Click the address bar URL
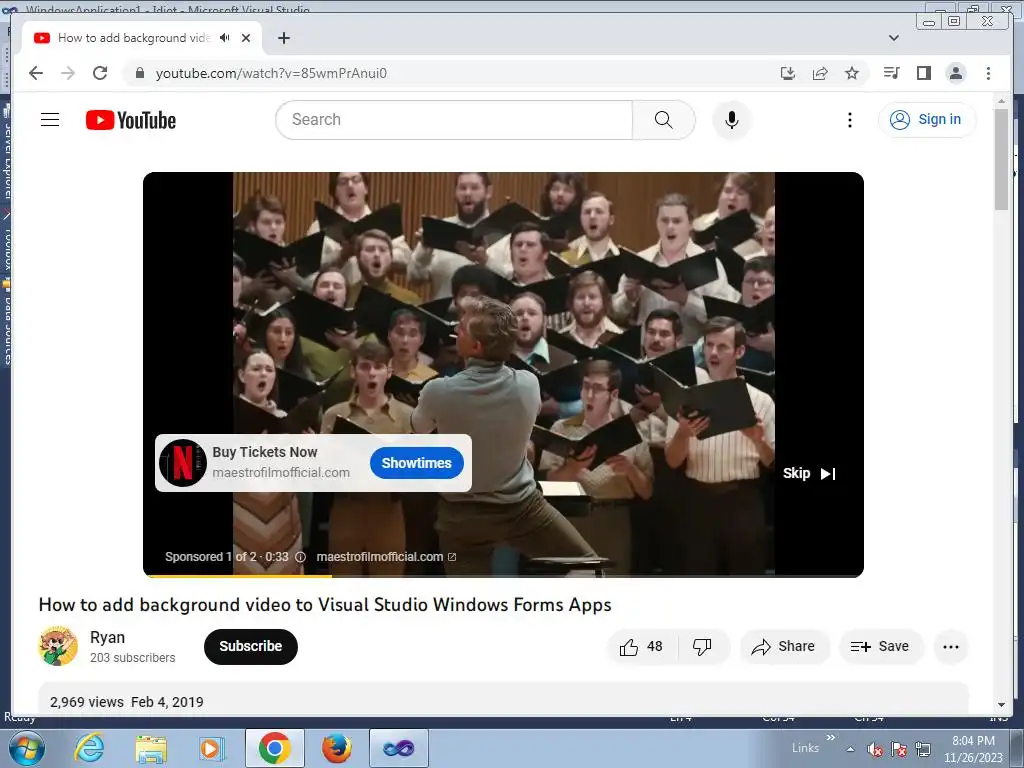The image size is (1024, 768). pyautogui.click(x=271, y=73)
